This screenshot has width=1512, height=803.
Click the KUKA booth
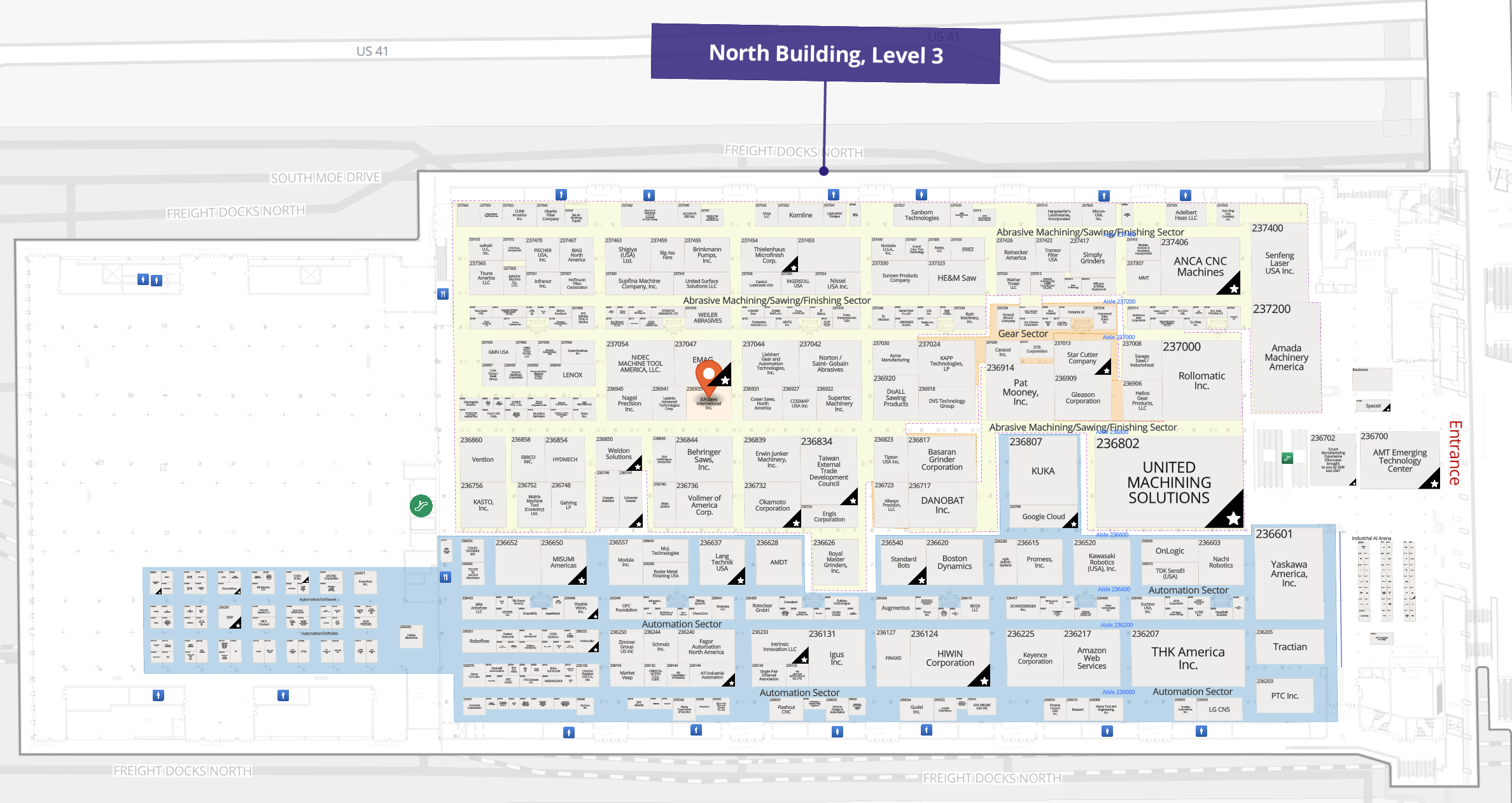click(1043, 471)
